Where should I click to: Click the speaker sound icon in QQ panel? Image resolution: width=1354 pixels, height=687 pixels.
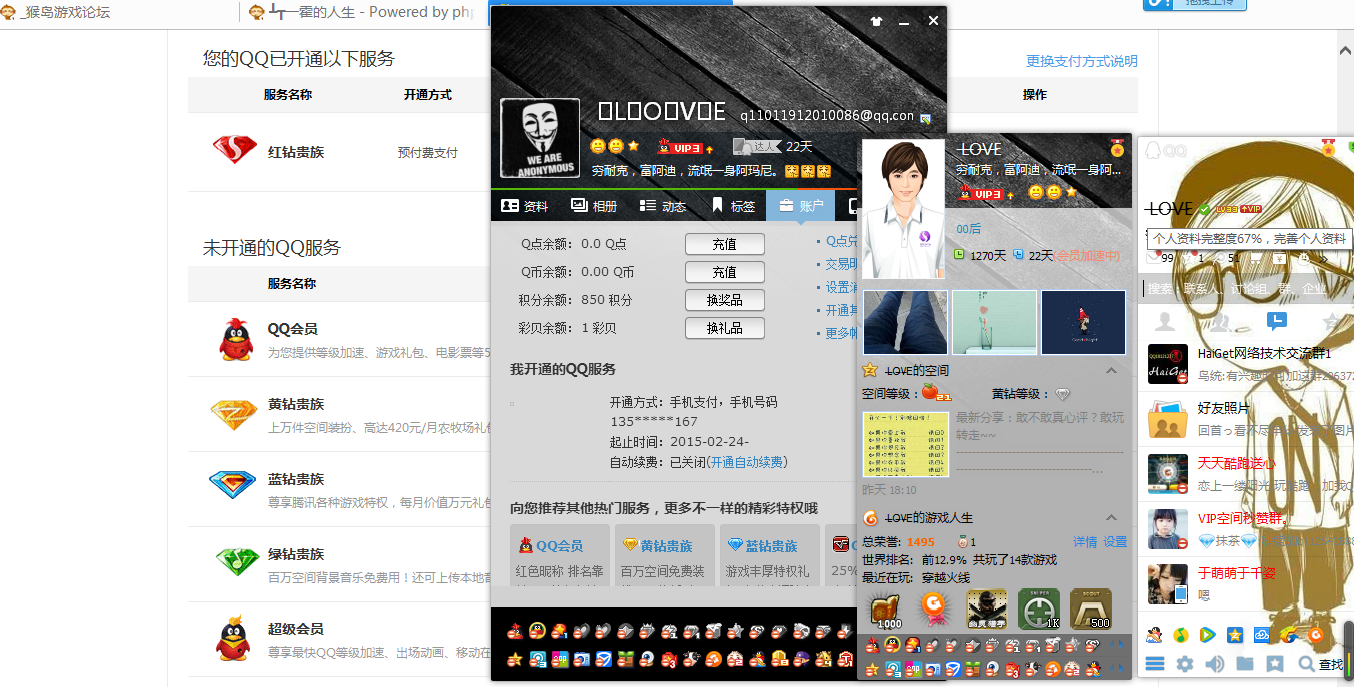tap(1215, 664)
